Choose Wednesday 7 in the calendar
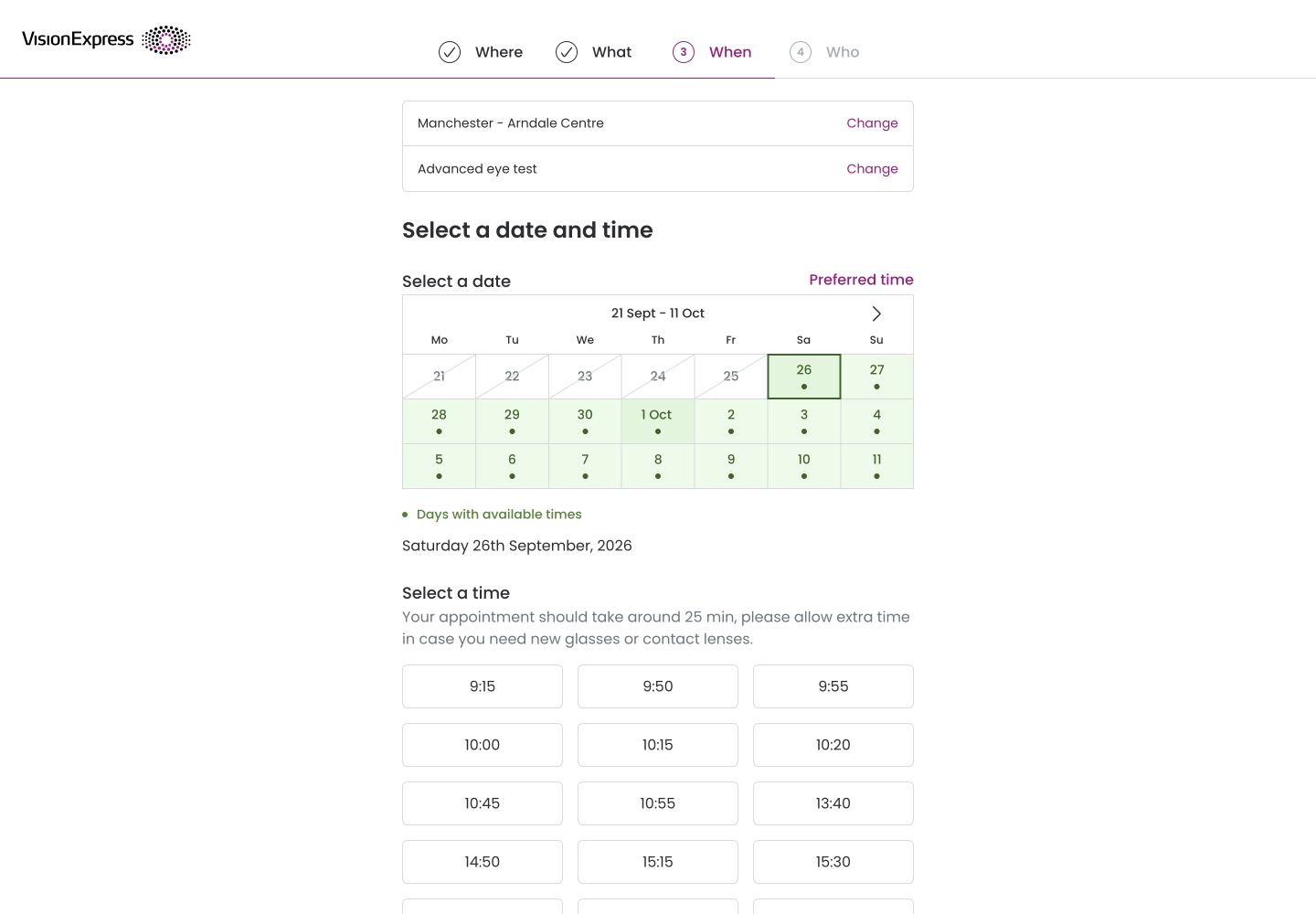Screen dimensions: 1316x914 click(x=585, y=466)
